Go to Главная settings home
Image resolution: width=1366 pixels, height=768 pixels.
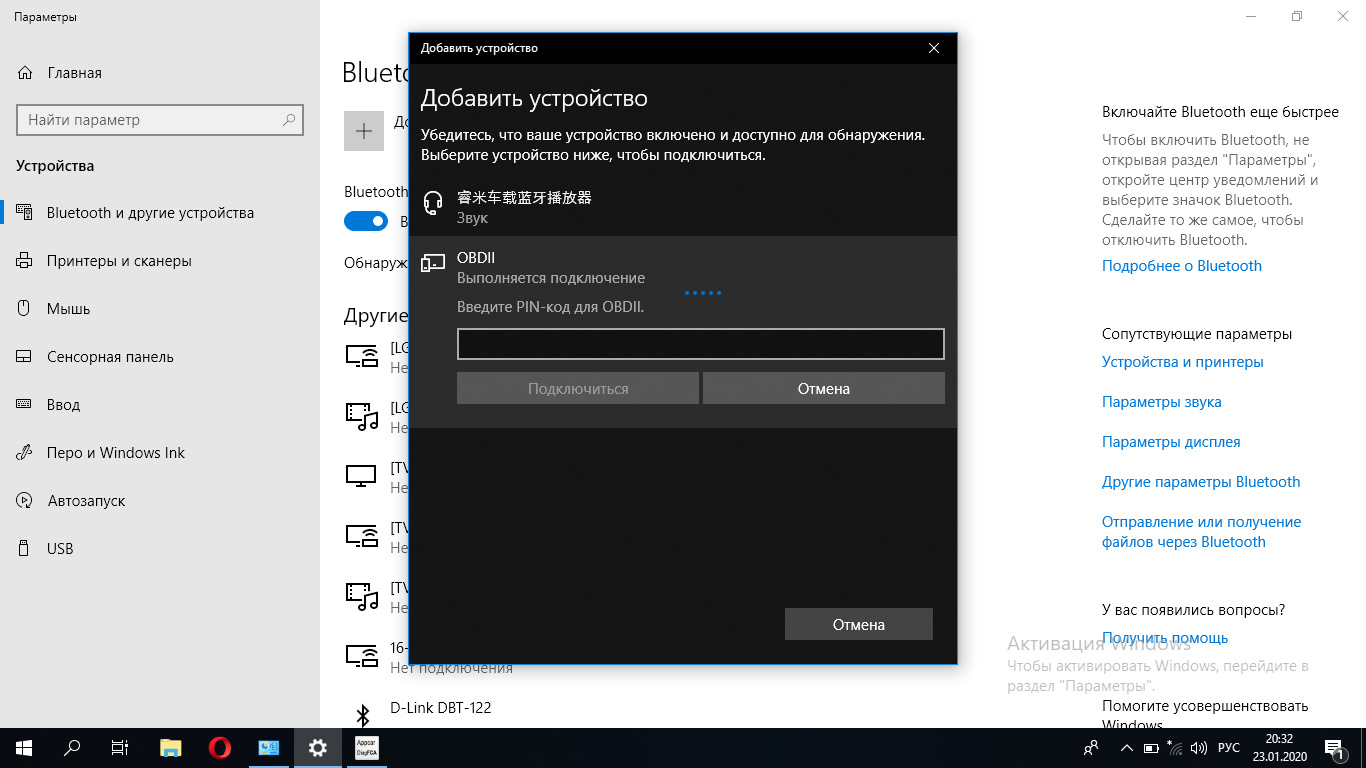[160, 73]
